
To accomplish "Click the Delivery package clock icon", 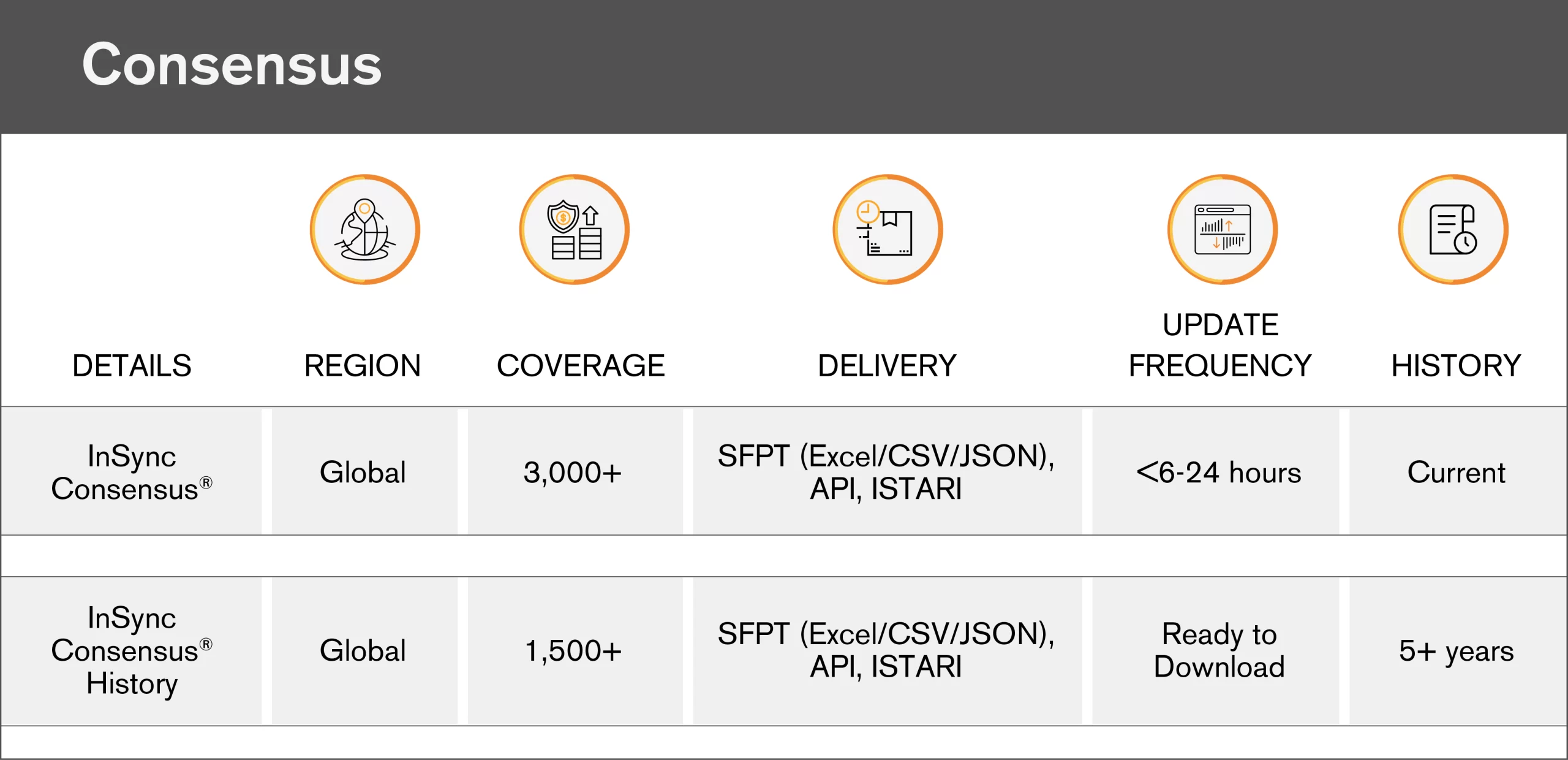I will [888, 230].
